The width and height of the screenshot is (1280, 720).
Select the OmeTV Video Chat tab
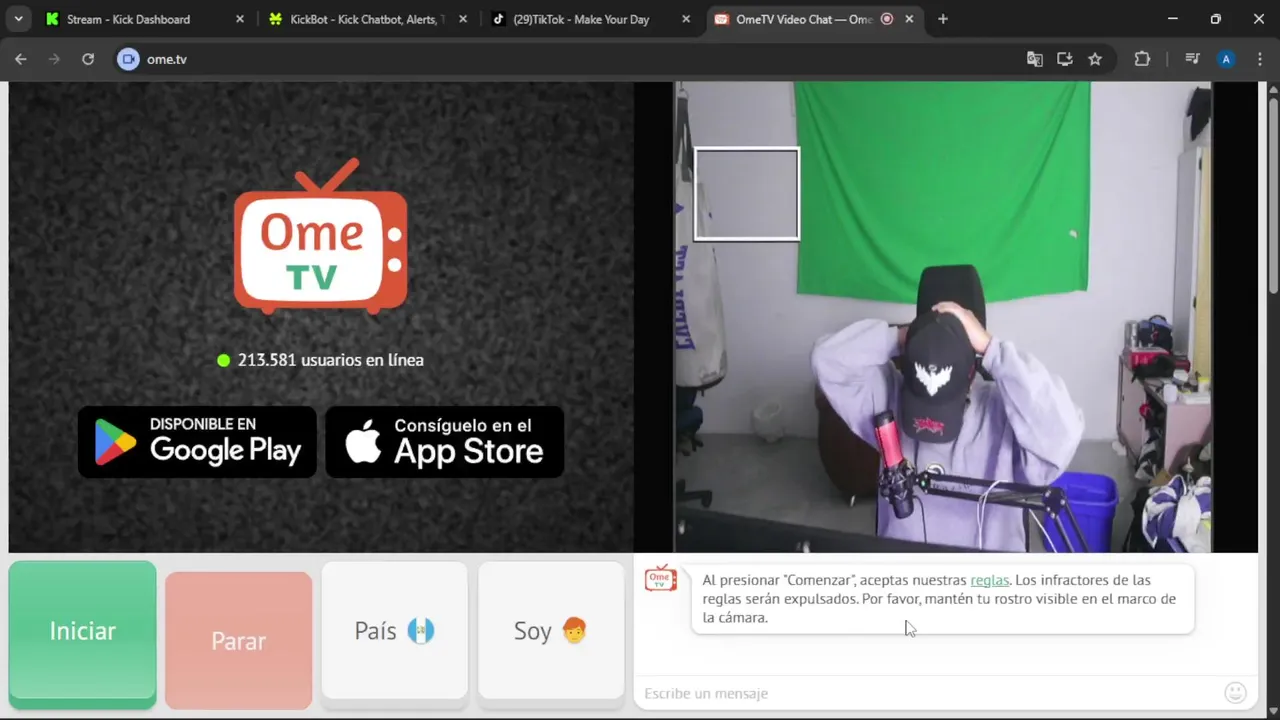(x=813, y=19)
